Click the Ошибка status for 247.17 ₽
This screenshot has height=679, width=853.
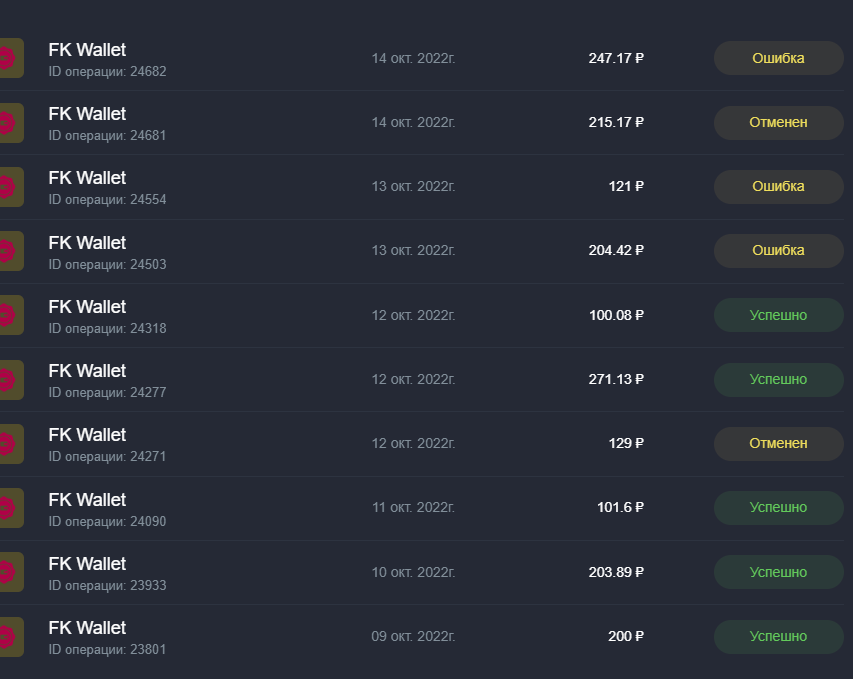point(778,58)
